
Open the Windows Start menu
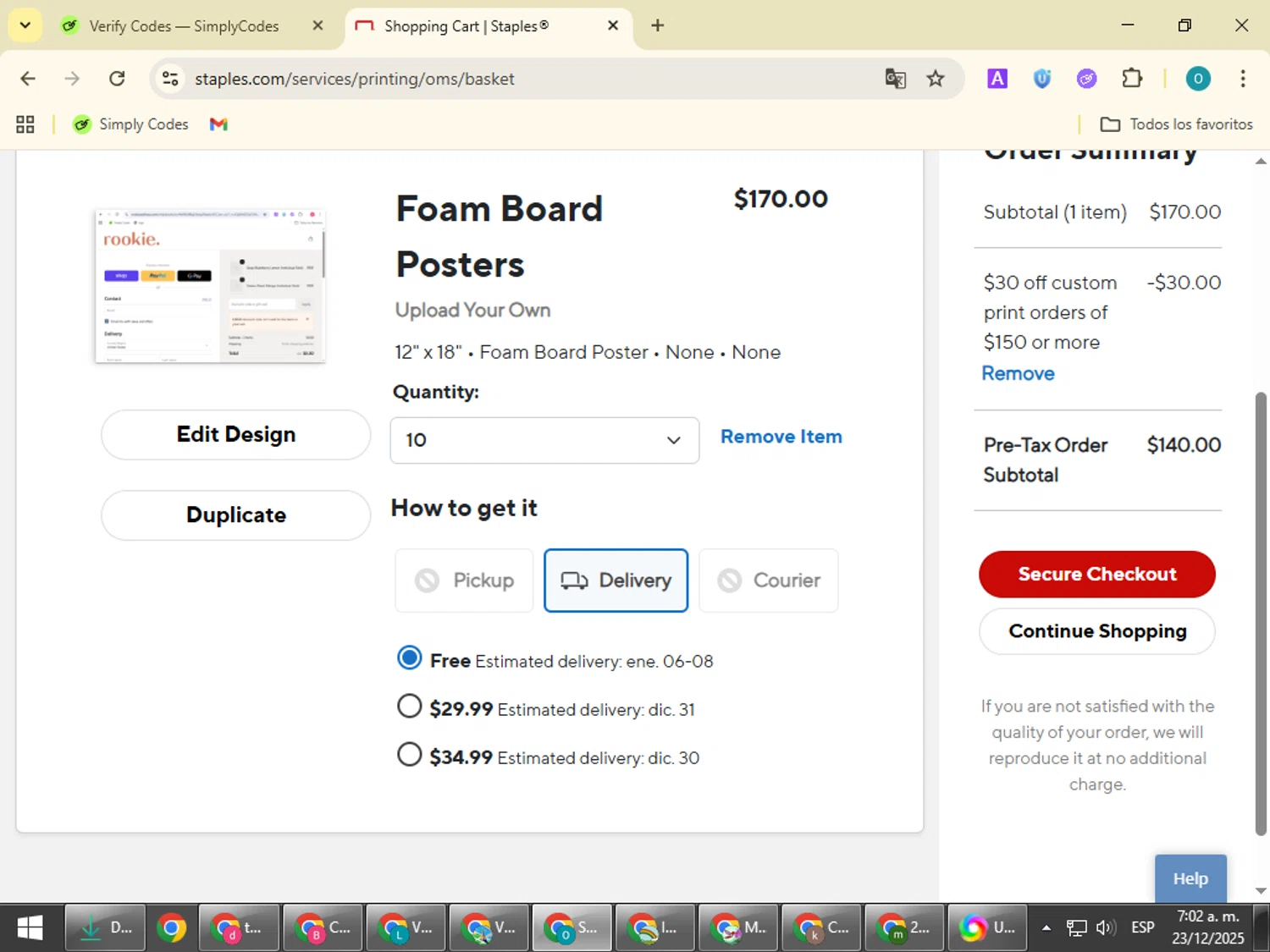(30, 928)
